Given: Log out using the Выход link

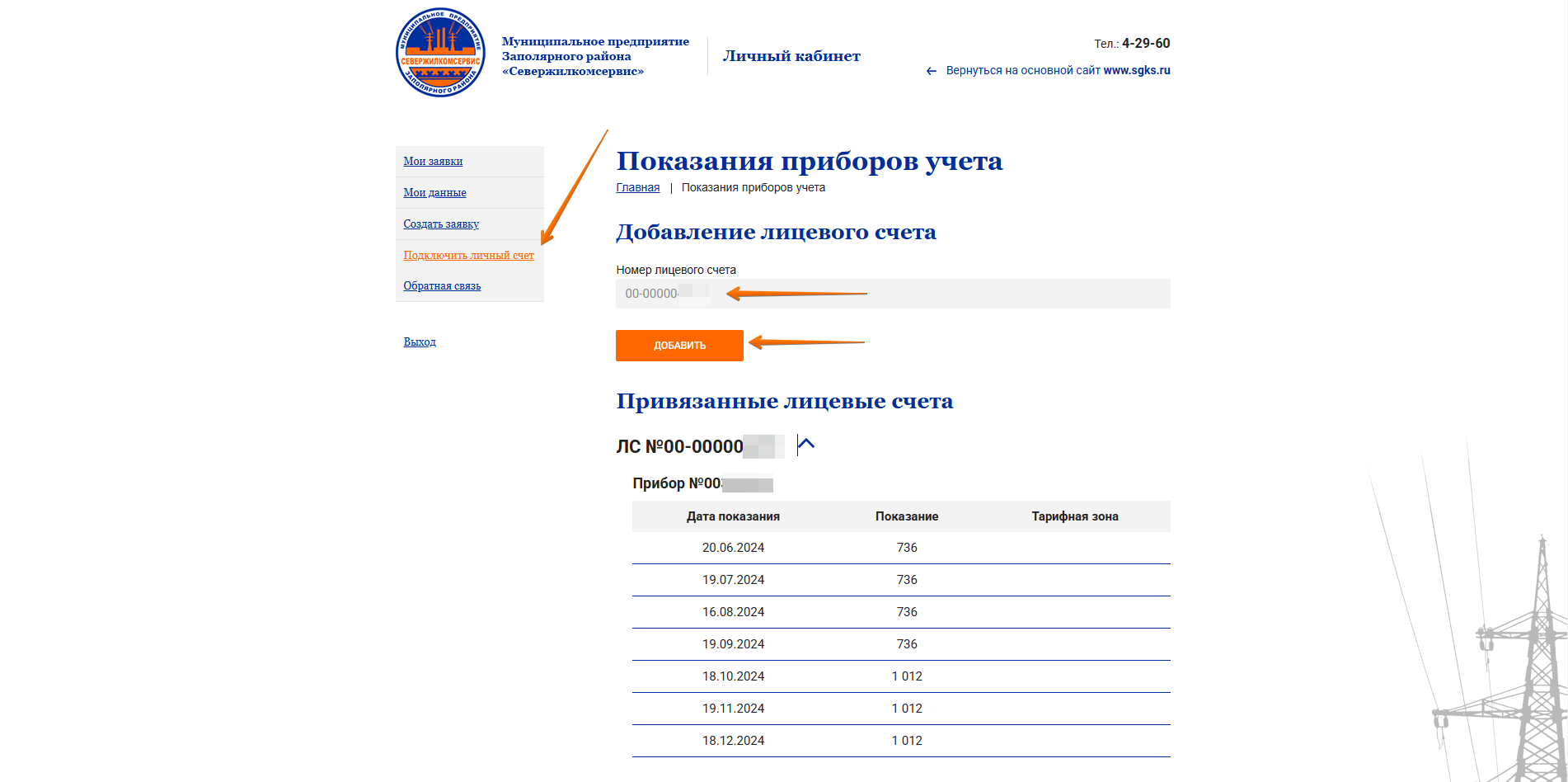Looking at the screenshot, I should click(x=420, y=342).
